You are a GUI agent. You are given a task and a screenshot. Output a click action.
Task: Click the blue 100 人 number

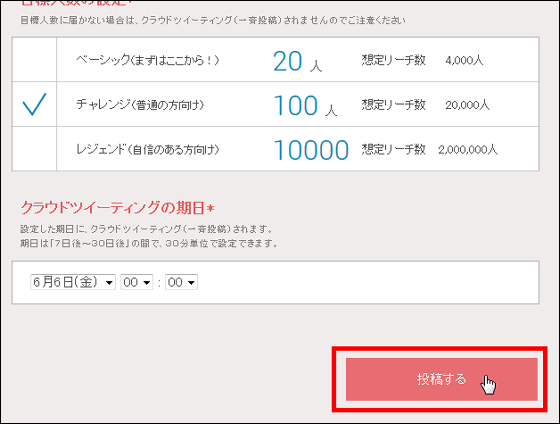305,106
